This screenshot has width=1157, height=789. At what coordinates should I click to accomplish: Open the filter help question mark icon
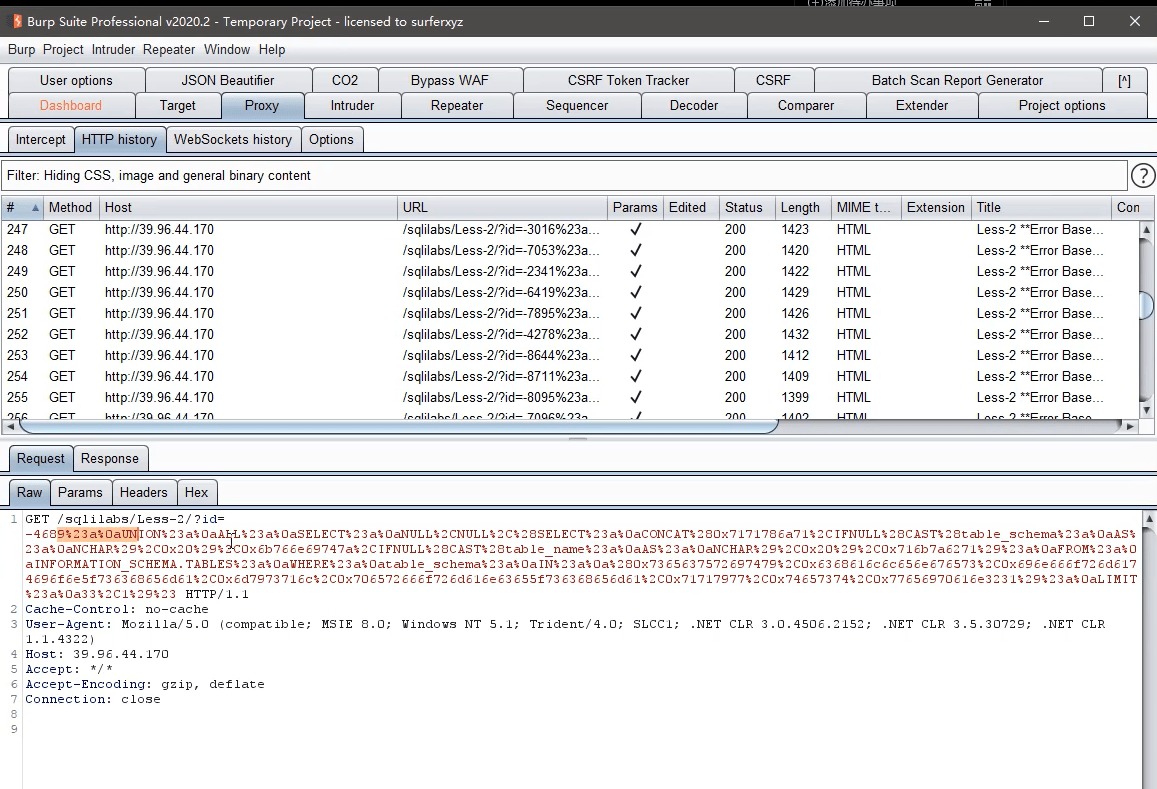[x=1143, y=176]
